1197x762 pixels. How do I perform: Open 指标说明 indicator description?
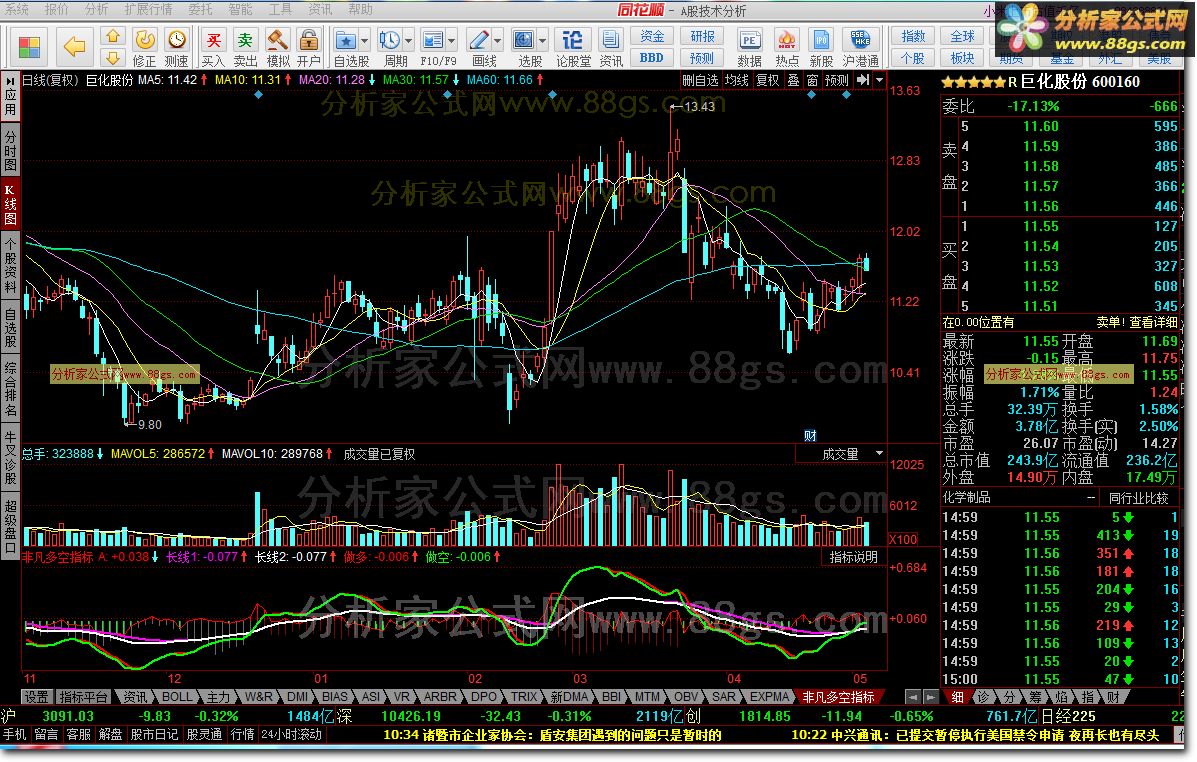[x=853, y=557]
